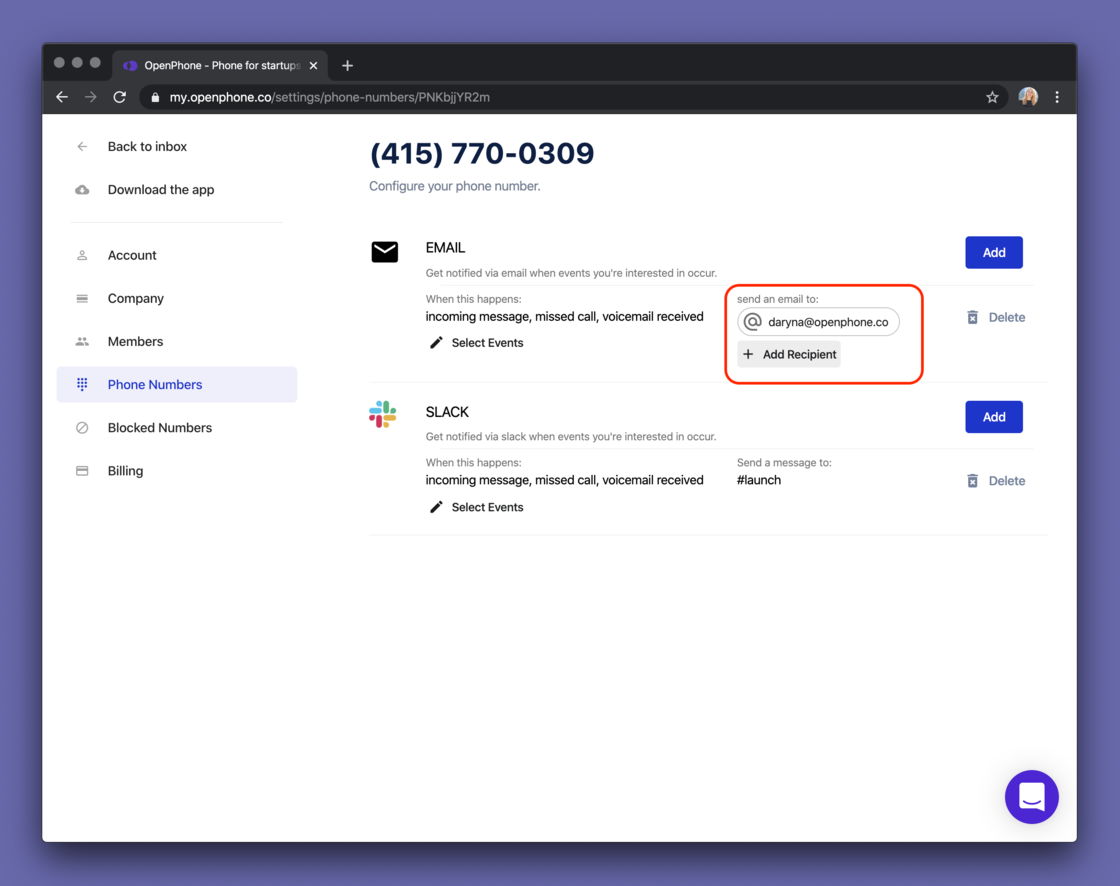Open Billing settings

tap(125, 471)
